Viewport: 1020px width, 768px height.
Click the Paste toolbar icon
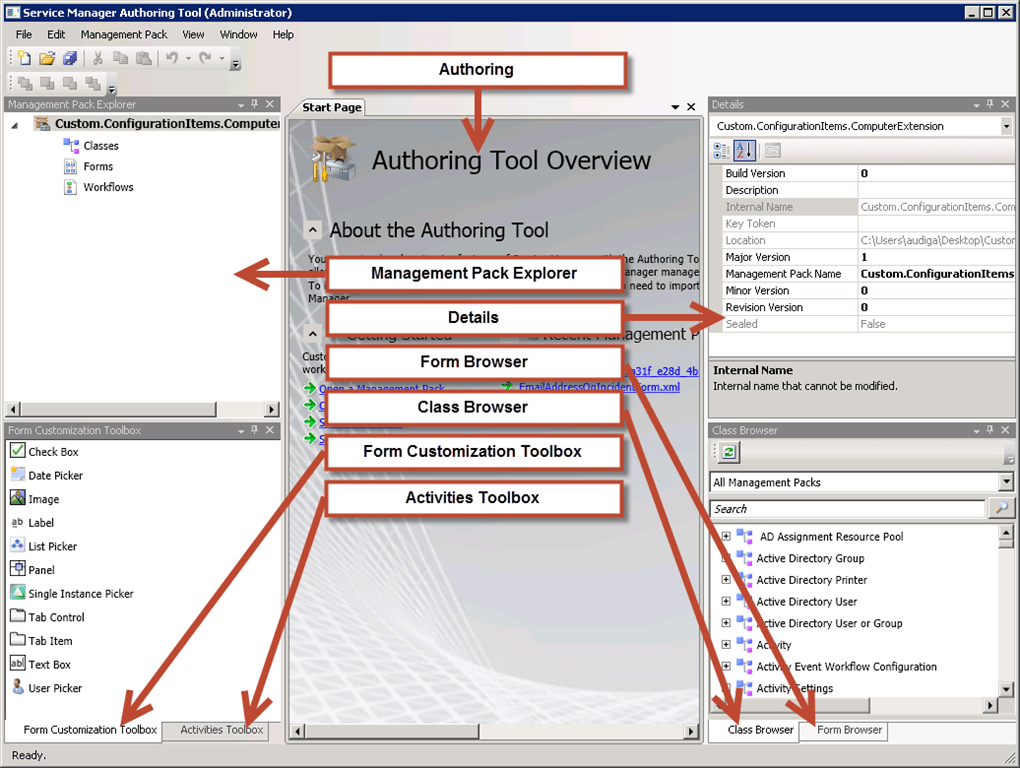[x=143, y=59]
